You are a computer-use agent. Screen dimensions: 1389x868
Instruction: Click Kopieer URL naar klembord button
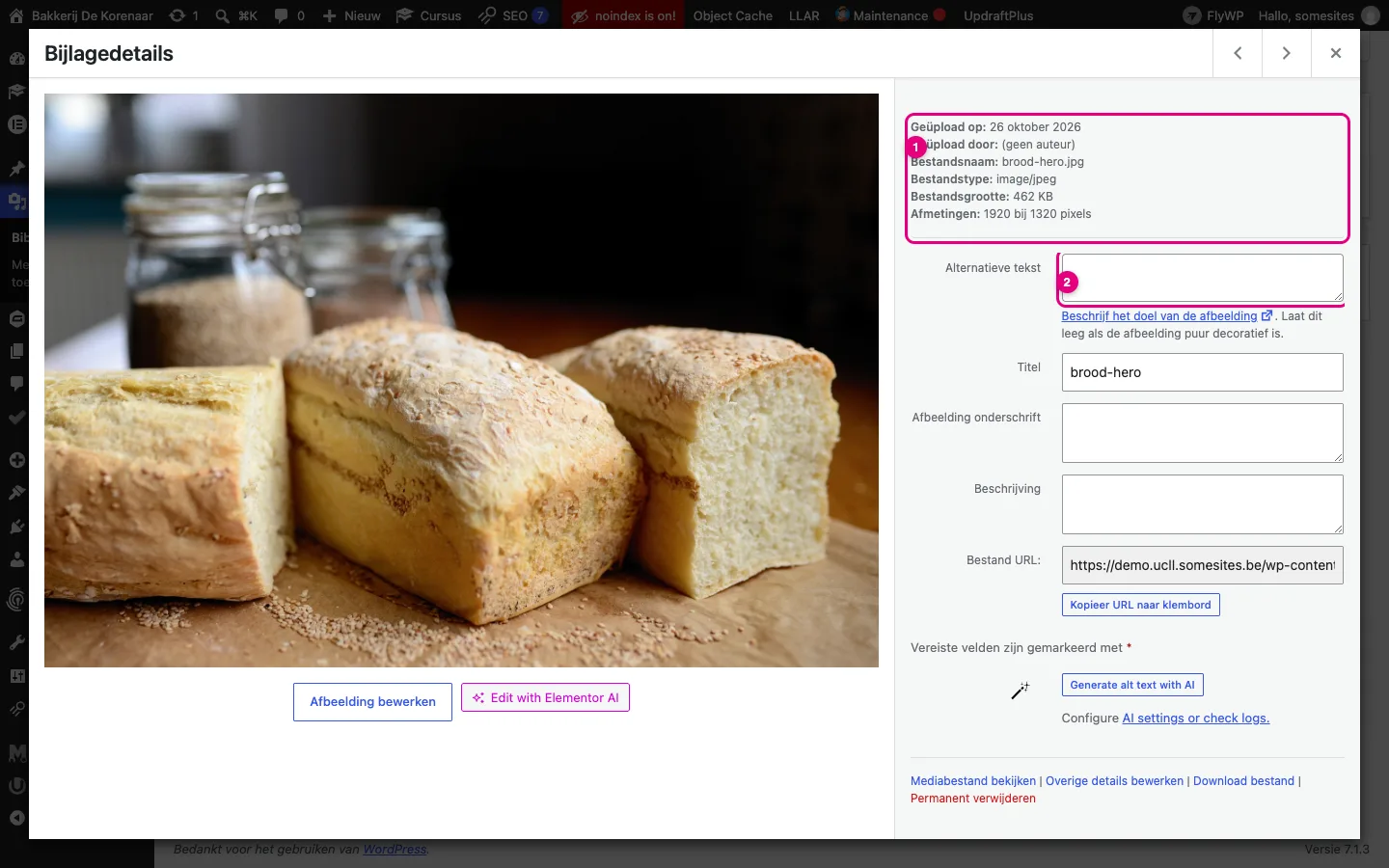point(1140,605)
